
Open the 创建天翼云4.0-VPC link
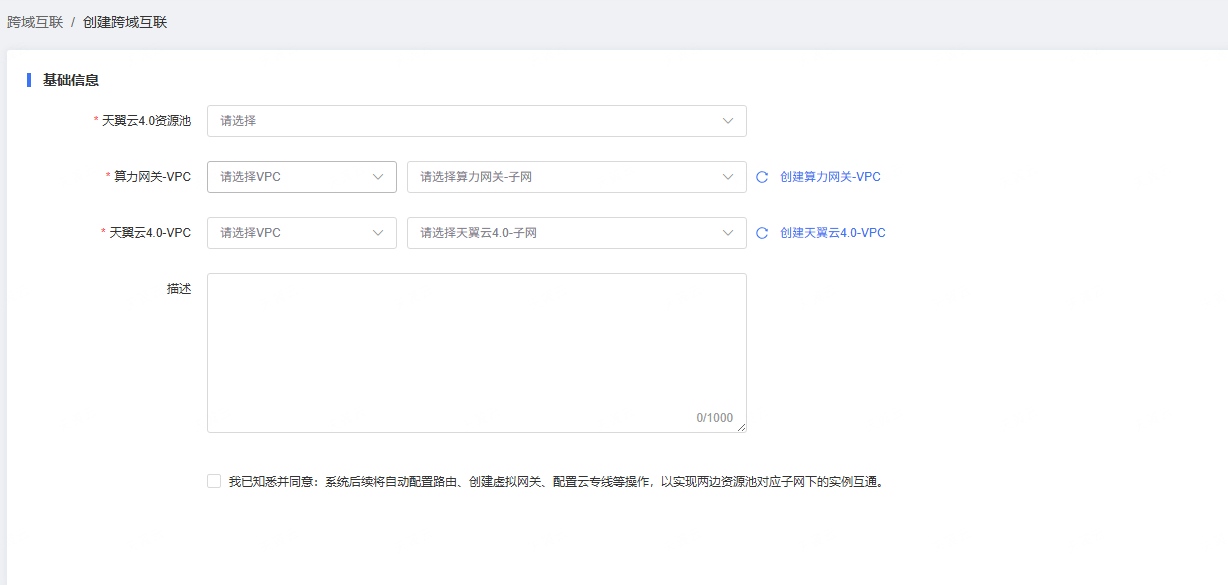coord(832,233)
